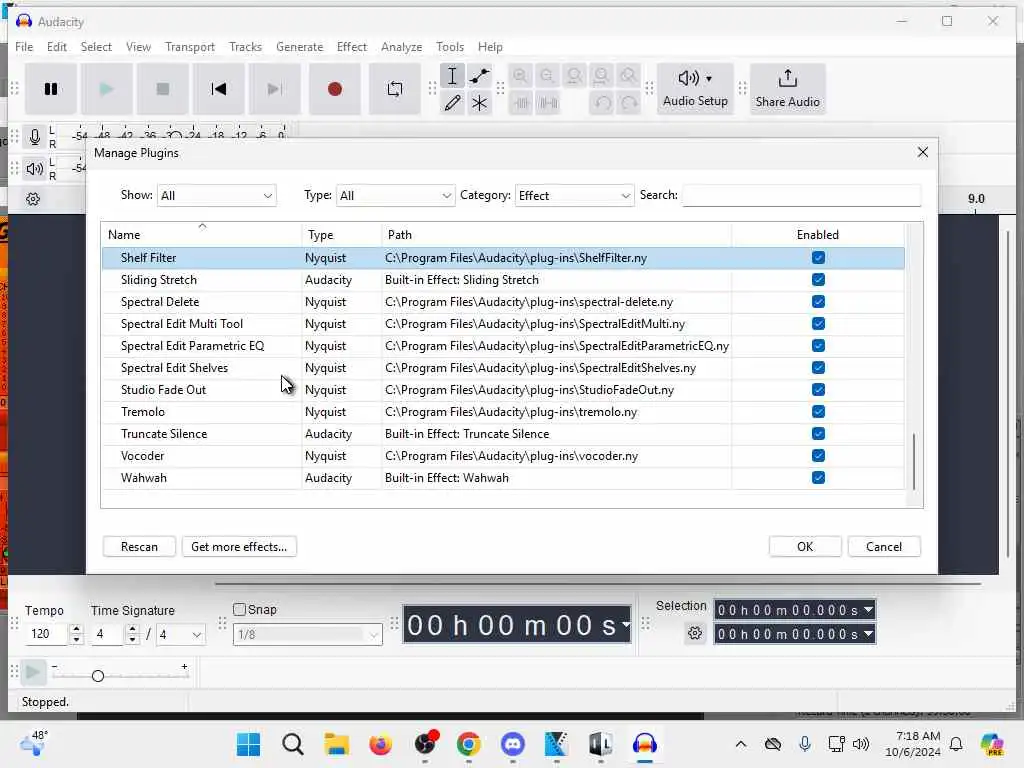Screen dimensions: 1024x768
Task: Open the Generate menu
Action: 299,46
